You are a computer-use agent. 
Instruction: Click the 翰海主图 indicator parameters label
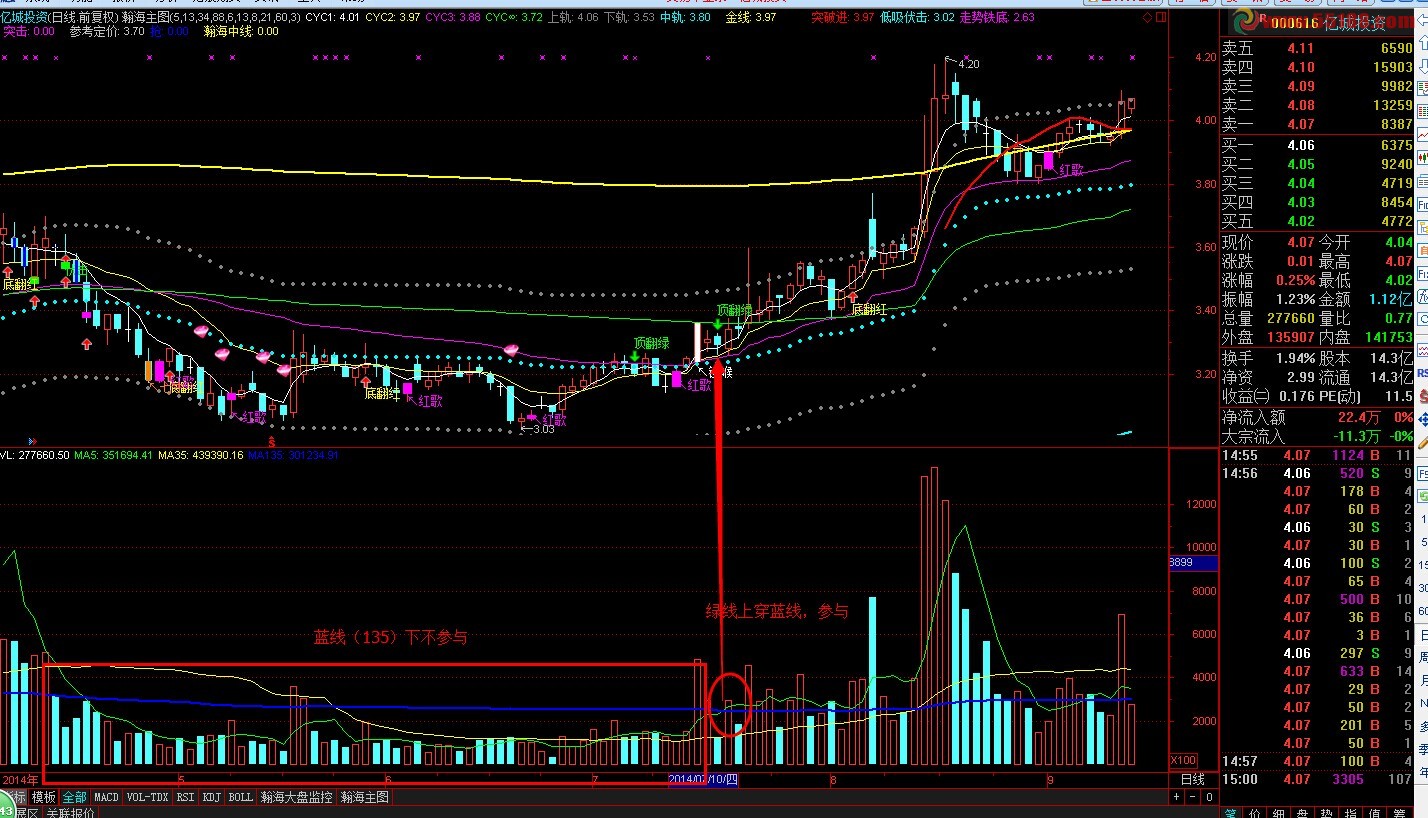pyautogui.click(x=211, y=18)
